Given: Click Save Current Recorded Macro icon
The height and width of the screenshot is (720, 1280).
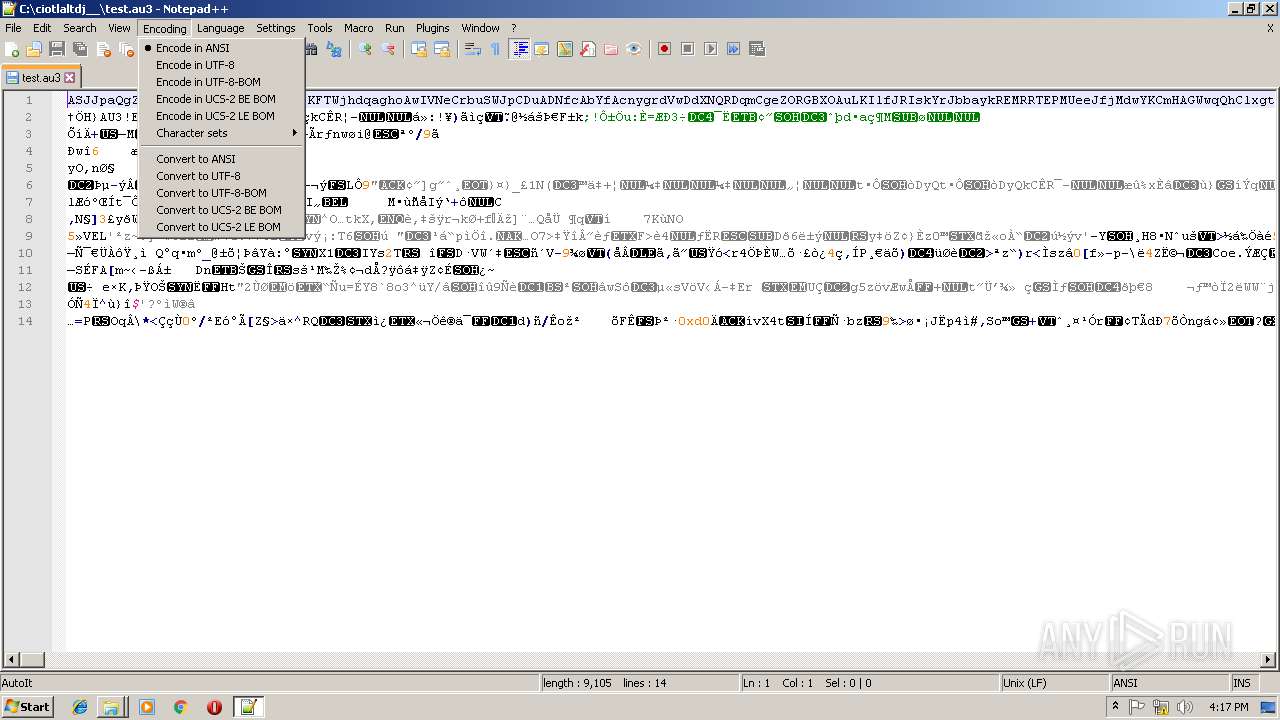Looking at the screenshot, I should [756, 49].
